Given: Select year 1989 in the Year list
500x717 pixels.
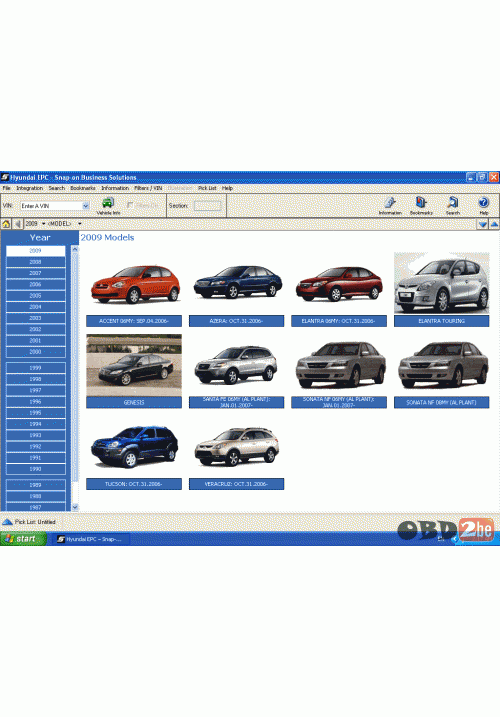Looking at the screenshot, I should [36, 485].
